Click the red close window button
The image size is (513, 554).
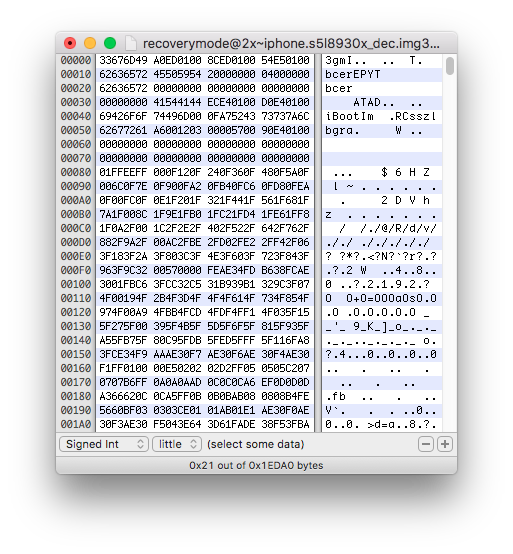pyautogui.click(x=70, y=43)
